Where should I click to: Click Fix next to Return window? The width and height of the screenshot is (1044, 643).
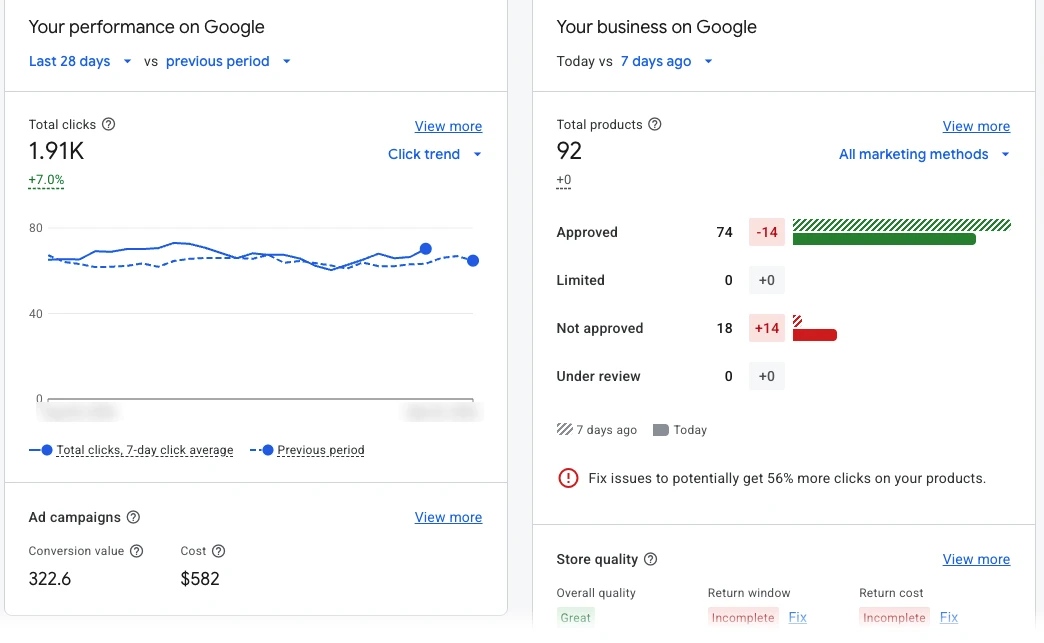click(798, 617)
